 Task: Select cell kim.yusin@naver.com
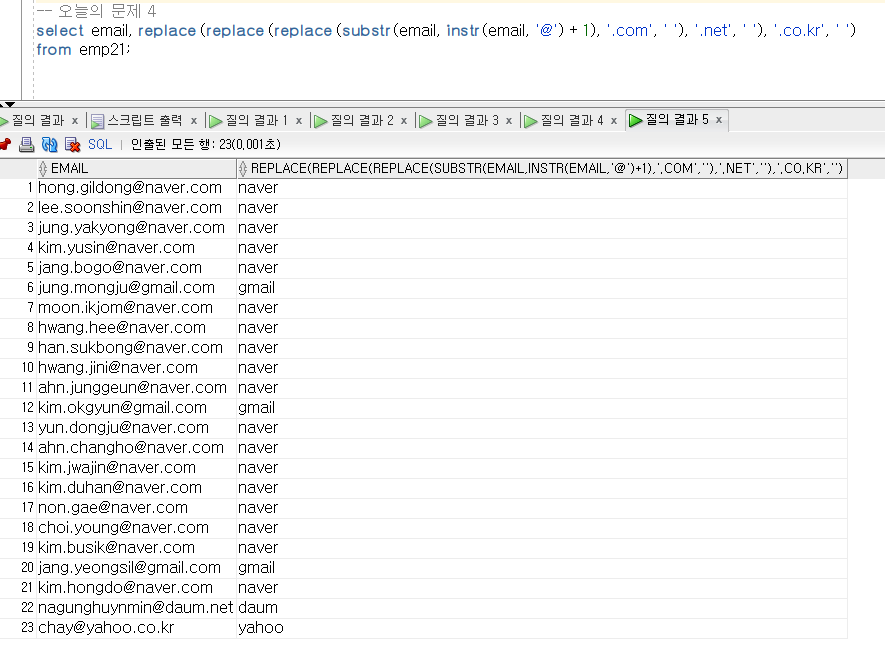coord(137,247)
